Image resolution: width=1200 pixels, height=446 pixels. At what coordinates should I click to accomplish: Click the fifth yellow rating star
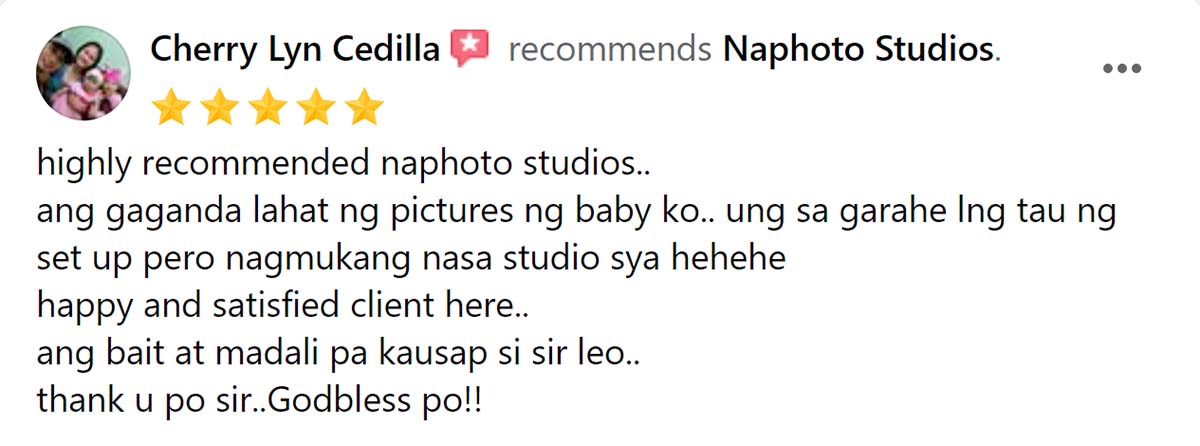tap(364, 106)
